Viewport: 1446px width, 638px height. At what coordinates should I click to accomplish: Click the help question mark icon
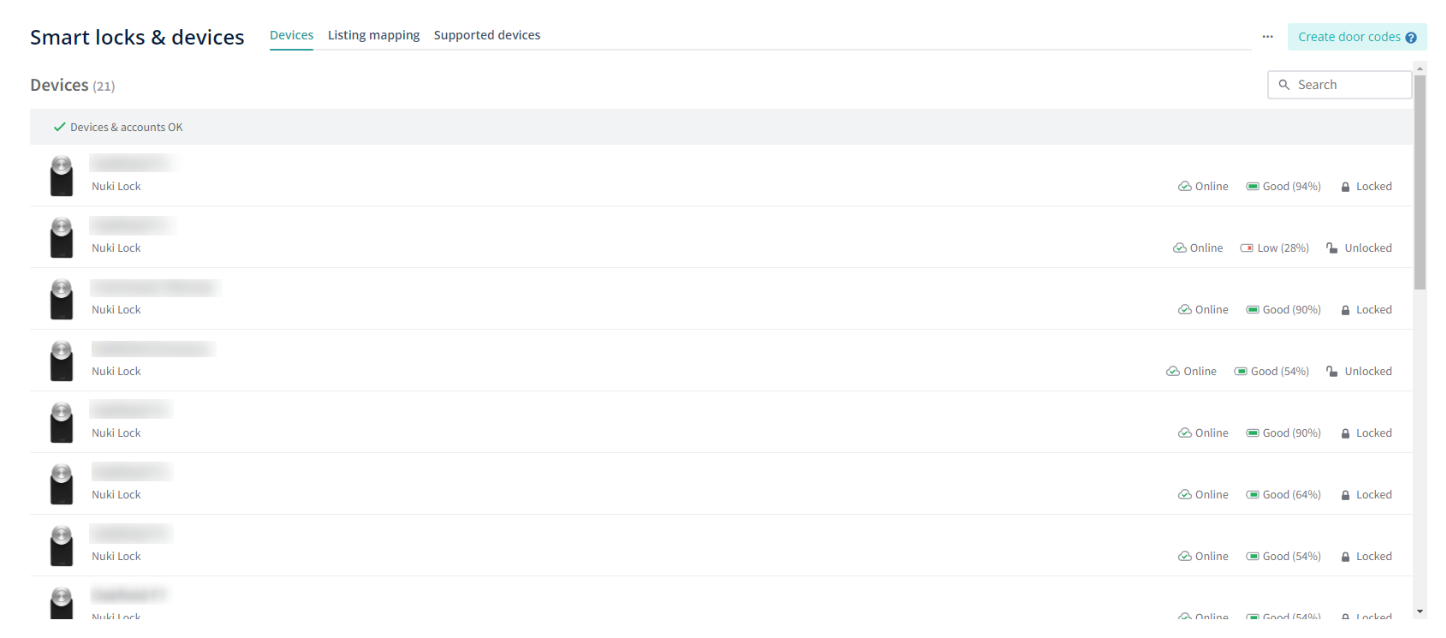1411,38
